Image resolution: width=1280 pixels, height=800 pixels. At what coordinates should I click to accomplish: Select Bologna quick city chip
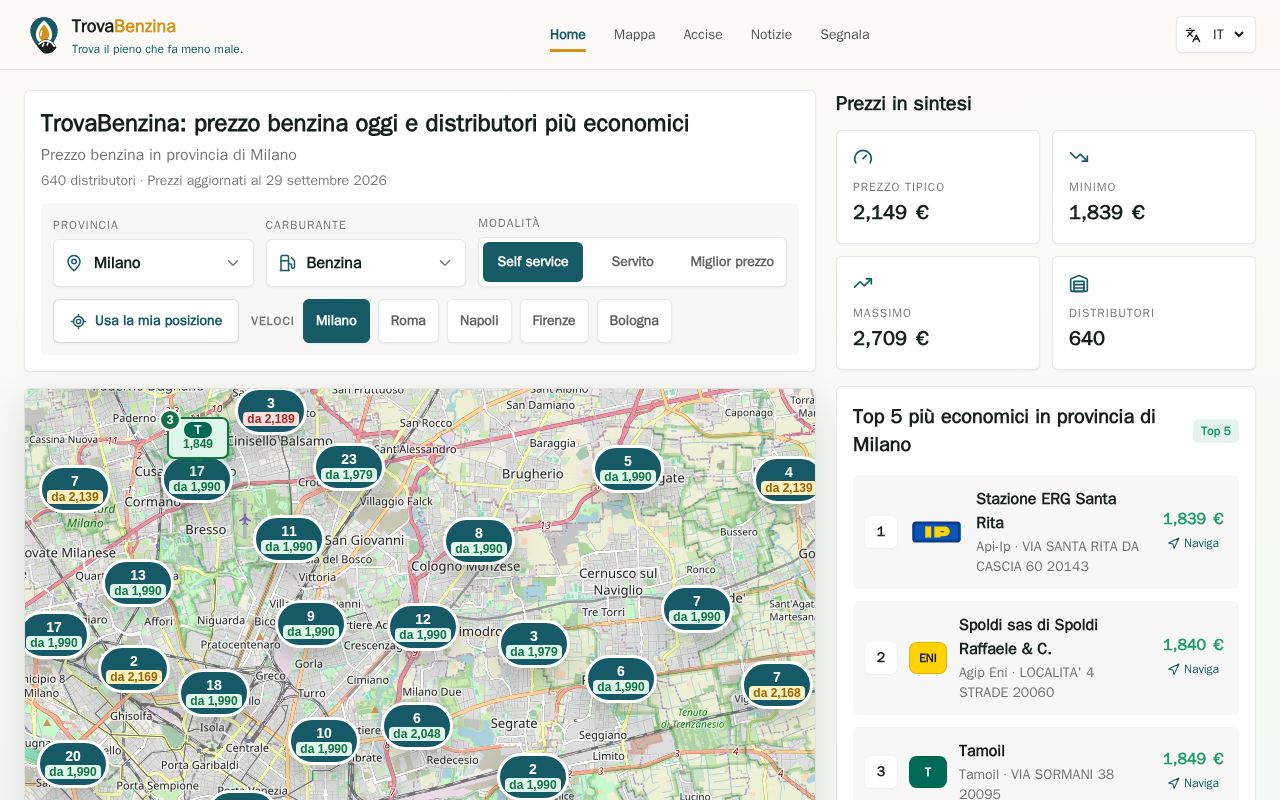634,321
